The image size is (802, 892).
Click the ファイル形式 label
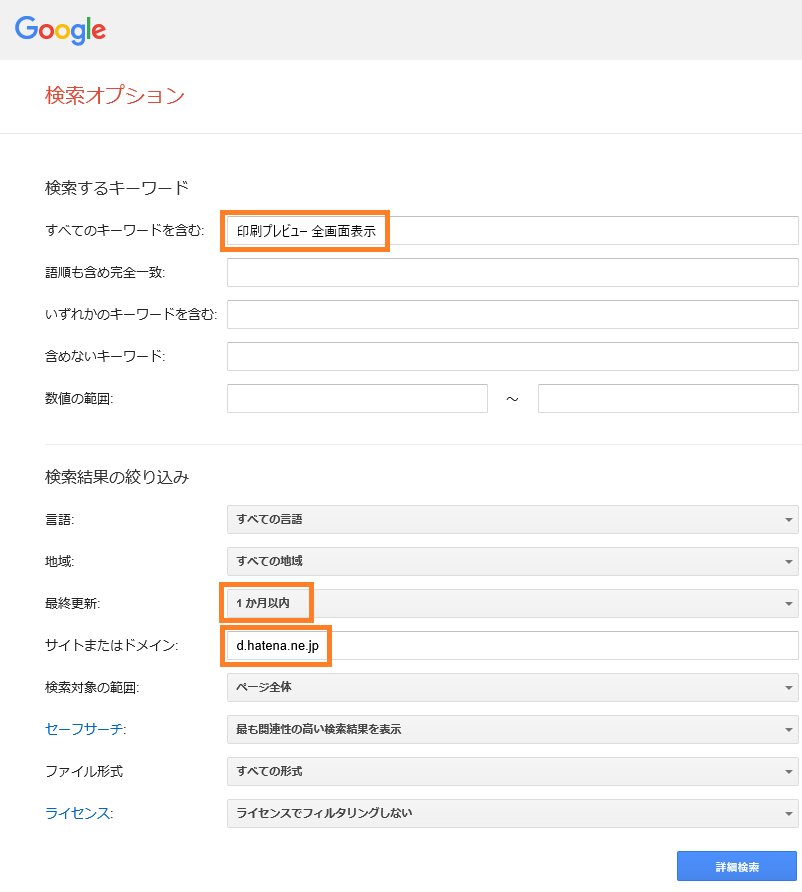pyautogui.click(x=84, y=771)
